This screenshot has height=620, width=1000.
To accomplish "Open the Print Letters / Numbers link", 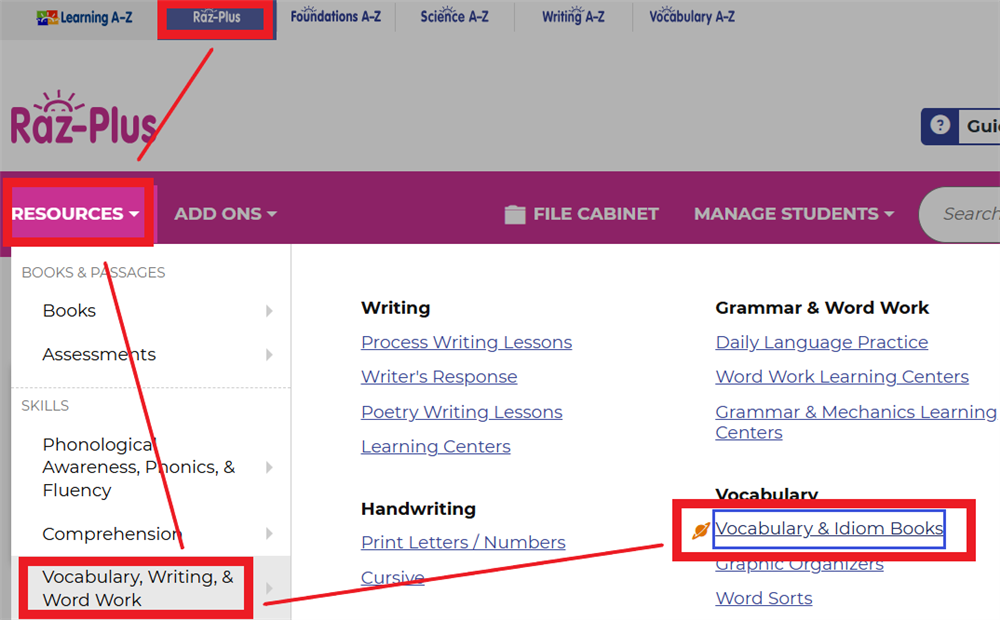I will [x=463, y=542].
